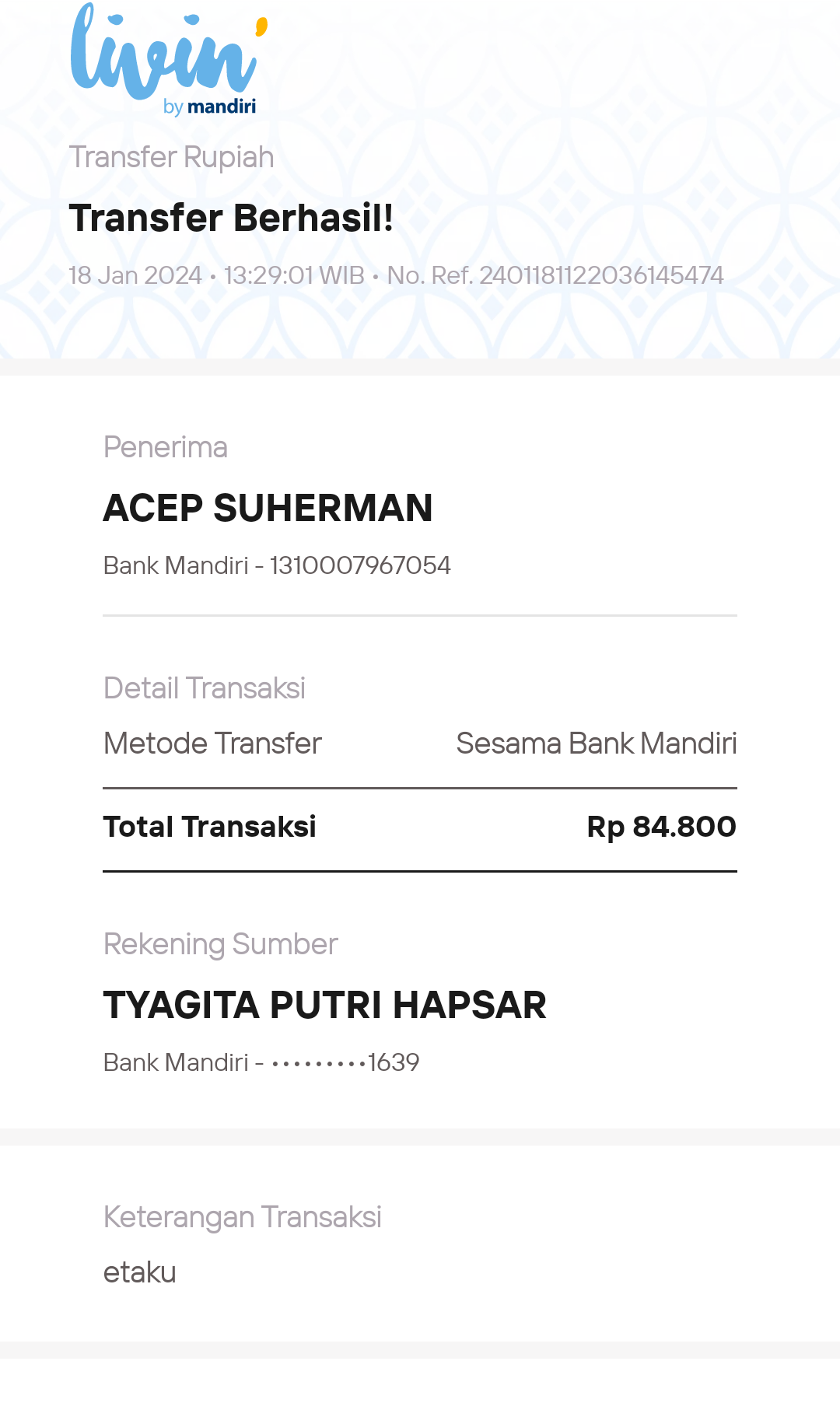Click the date 18 Jan 2024

[135, 275]
